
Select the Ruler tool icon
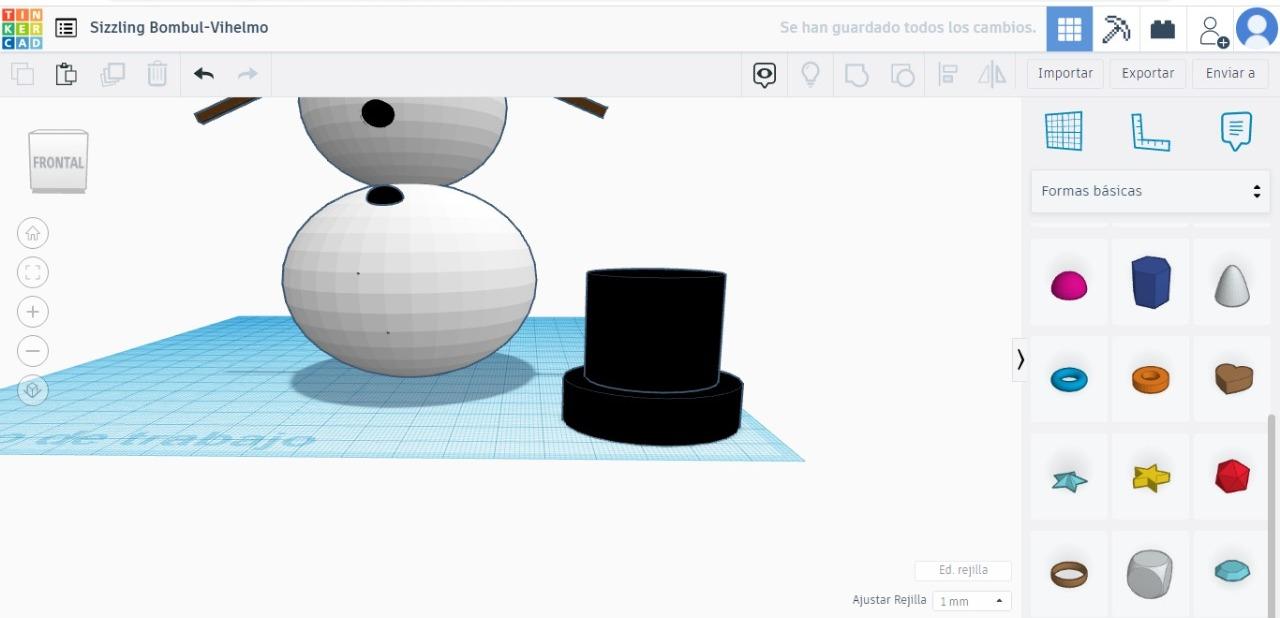point(1150,131)
